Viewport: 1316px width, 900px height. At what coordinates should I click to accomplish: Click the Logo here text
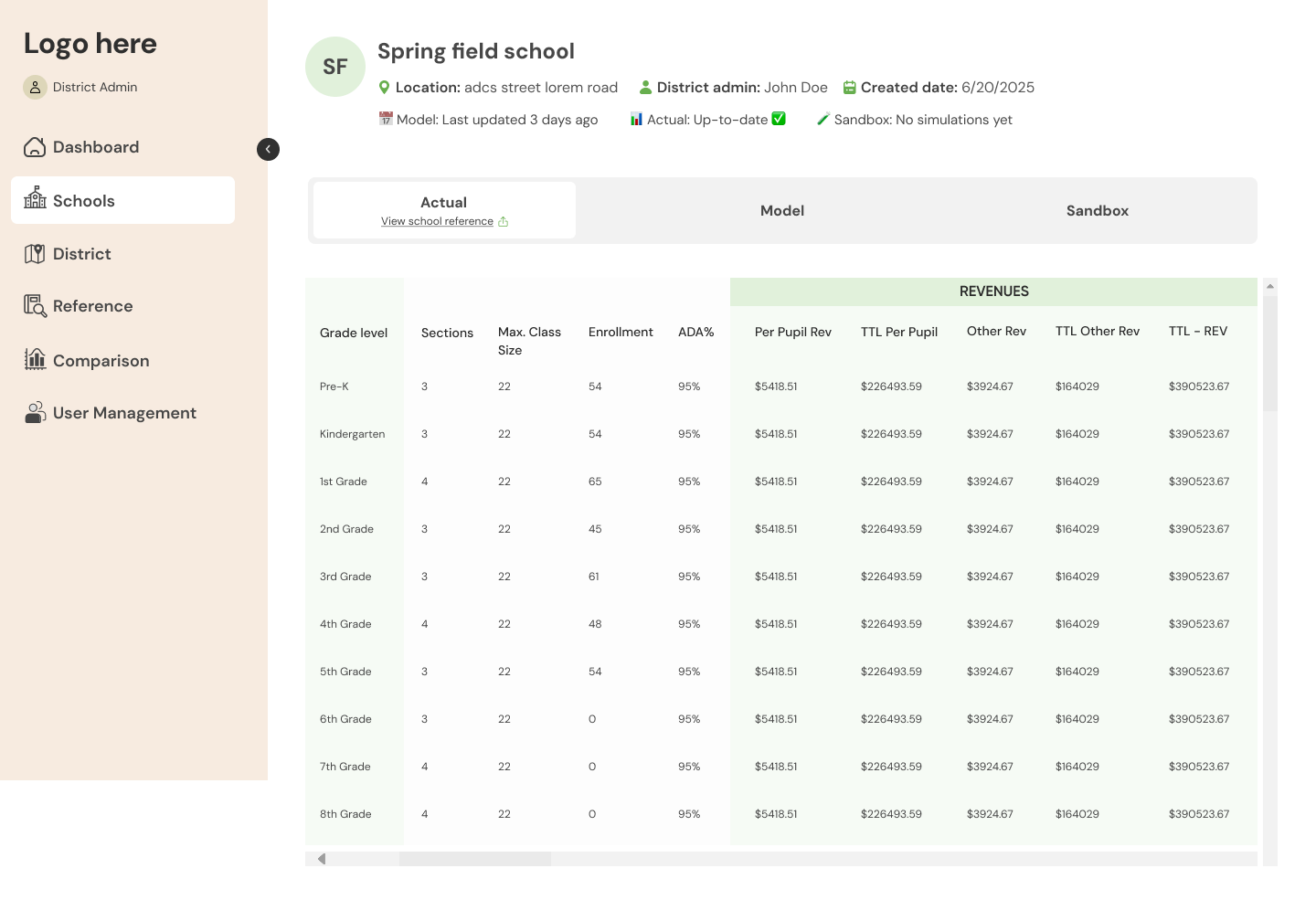90,43
